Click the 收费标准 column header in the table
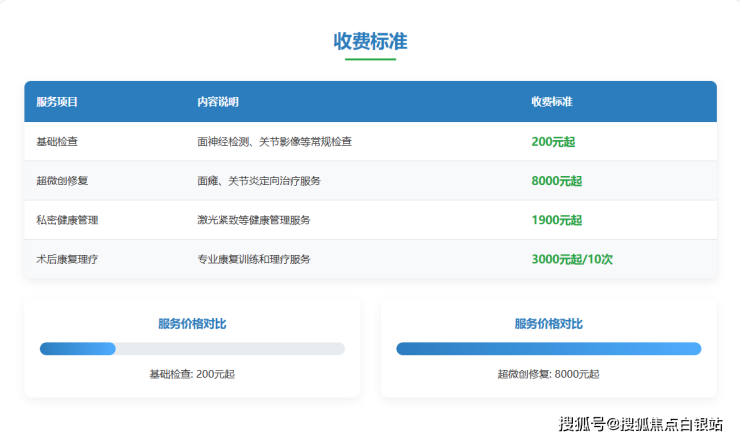The height and width of the screenshot is (440, 740). [551, 102]
